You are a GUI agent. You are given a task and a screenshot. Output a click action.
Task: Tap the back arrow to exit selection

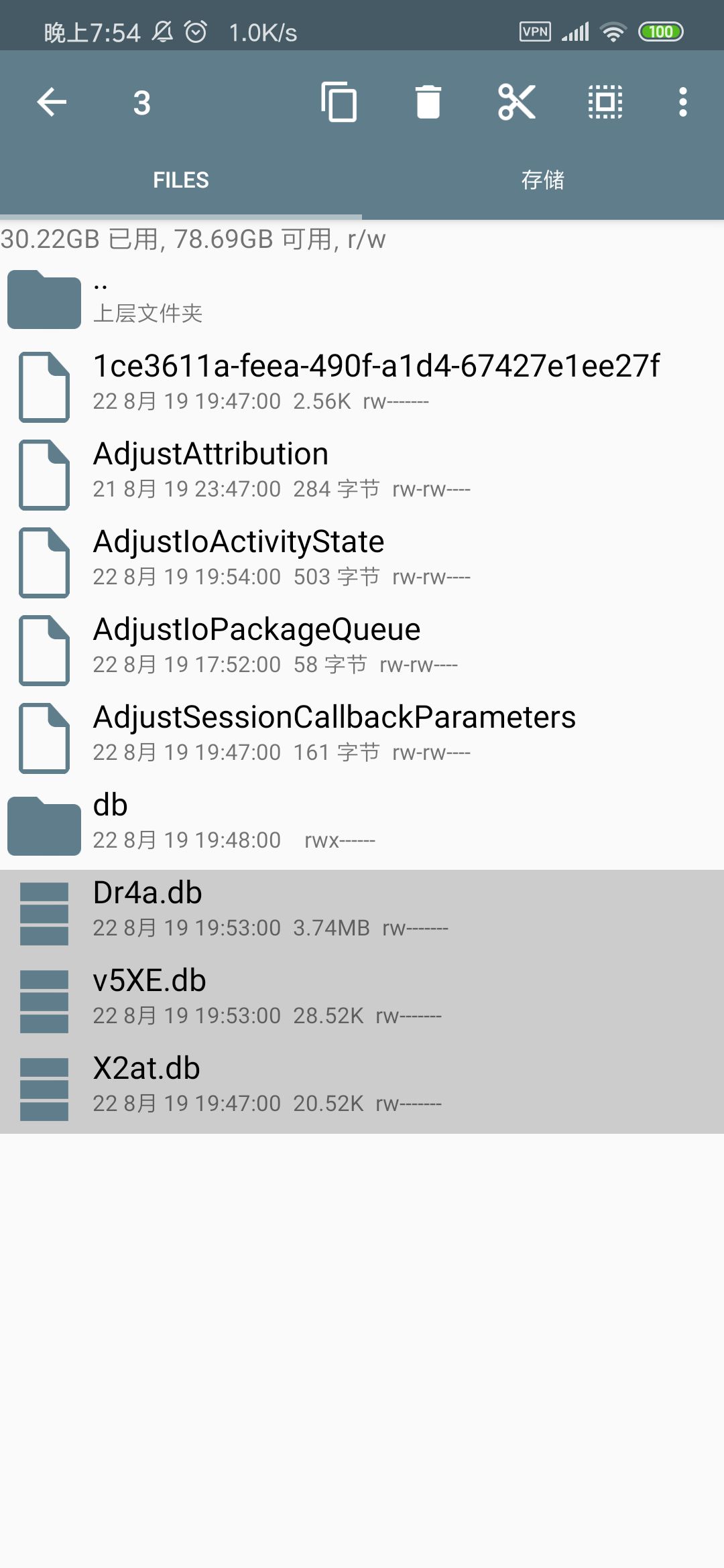click(x=52, y=103)
